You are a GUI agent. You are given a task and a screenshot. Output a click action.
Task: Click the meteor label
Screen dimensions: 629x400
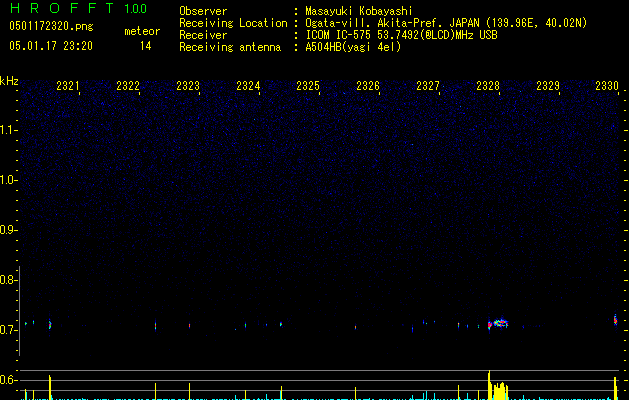(x=142, y=31)
